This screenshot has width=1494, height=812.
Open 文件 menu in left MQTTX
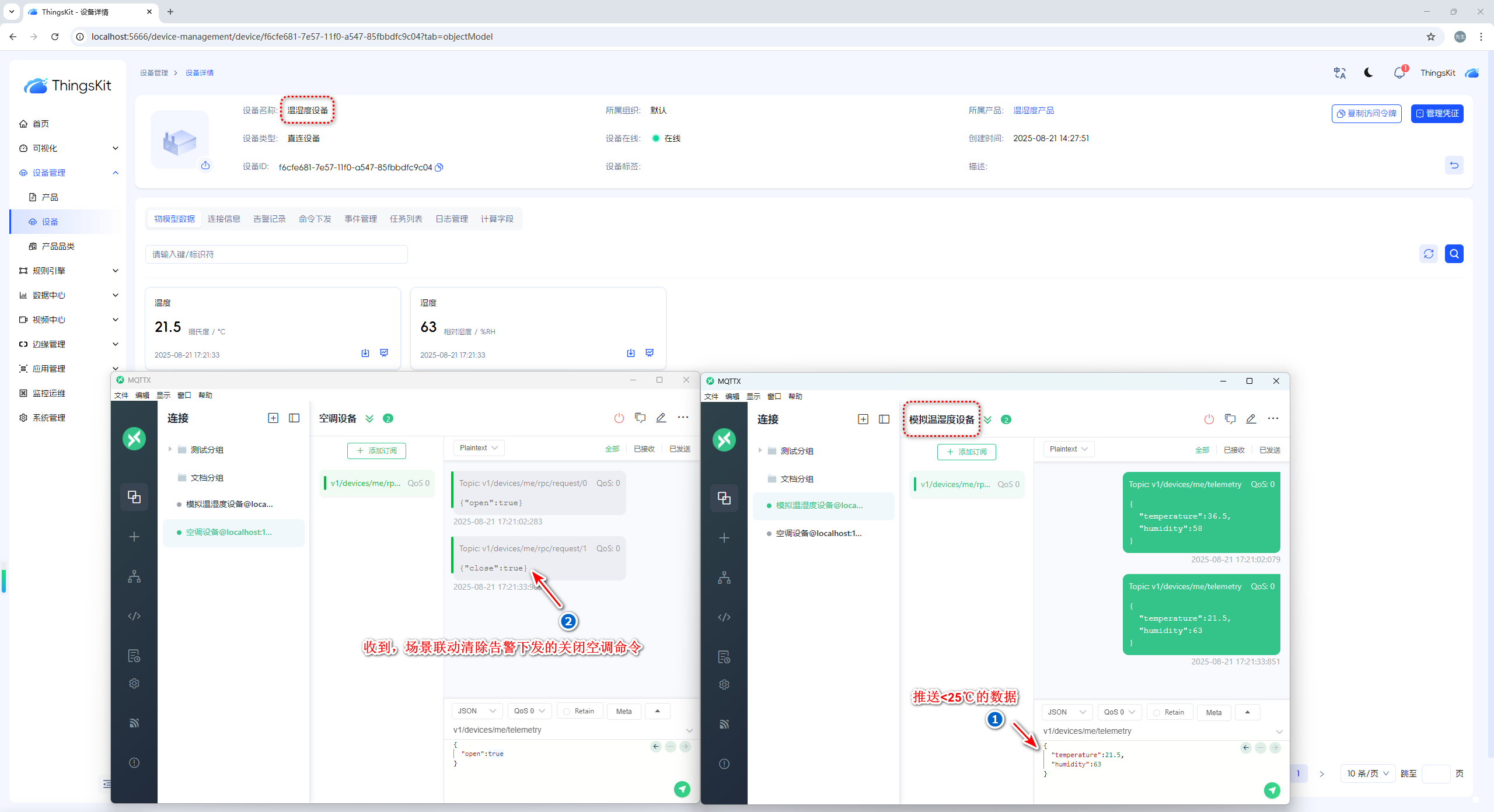coord(121,395)
